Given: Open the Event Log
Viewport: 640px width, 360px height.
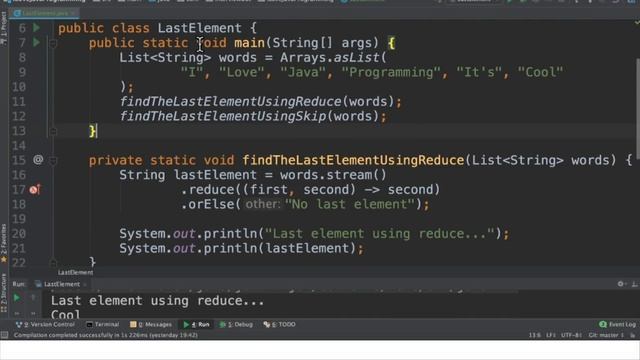Looking at the screenshot, I should pyautogui.click(x=618, y=324).
